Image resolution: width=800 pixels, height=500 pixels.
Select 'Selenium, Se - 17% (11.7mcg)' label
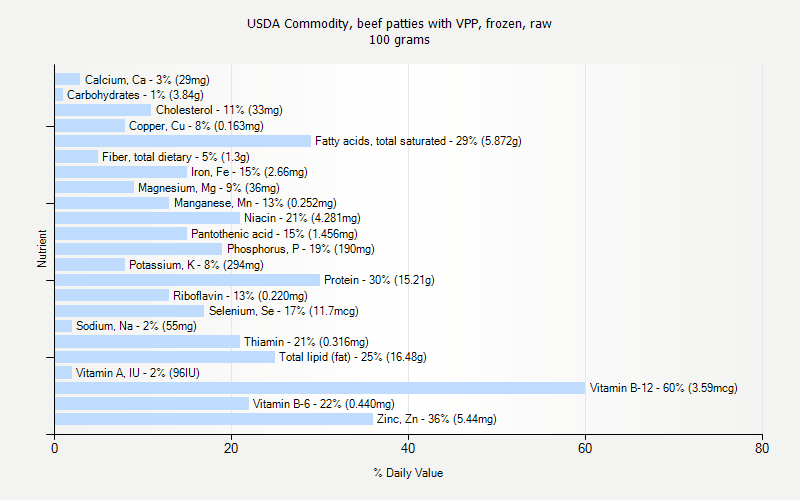click(x=284, y=311)
